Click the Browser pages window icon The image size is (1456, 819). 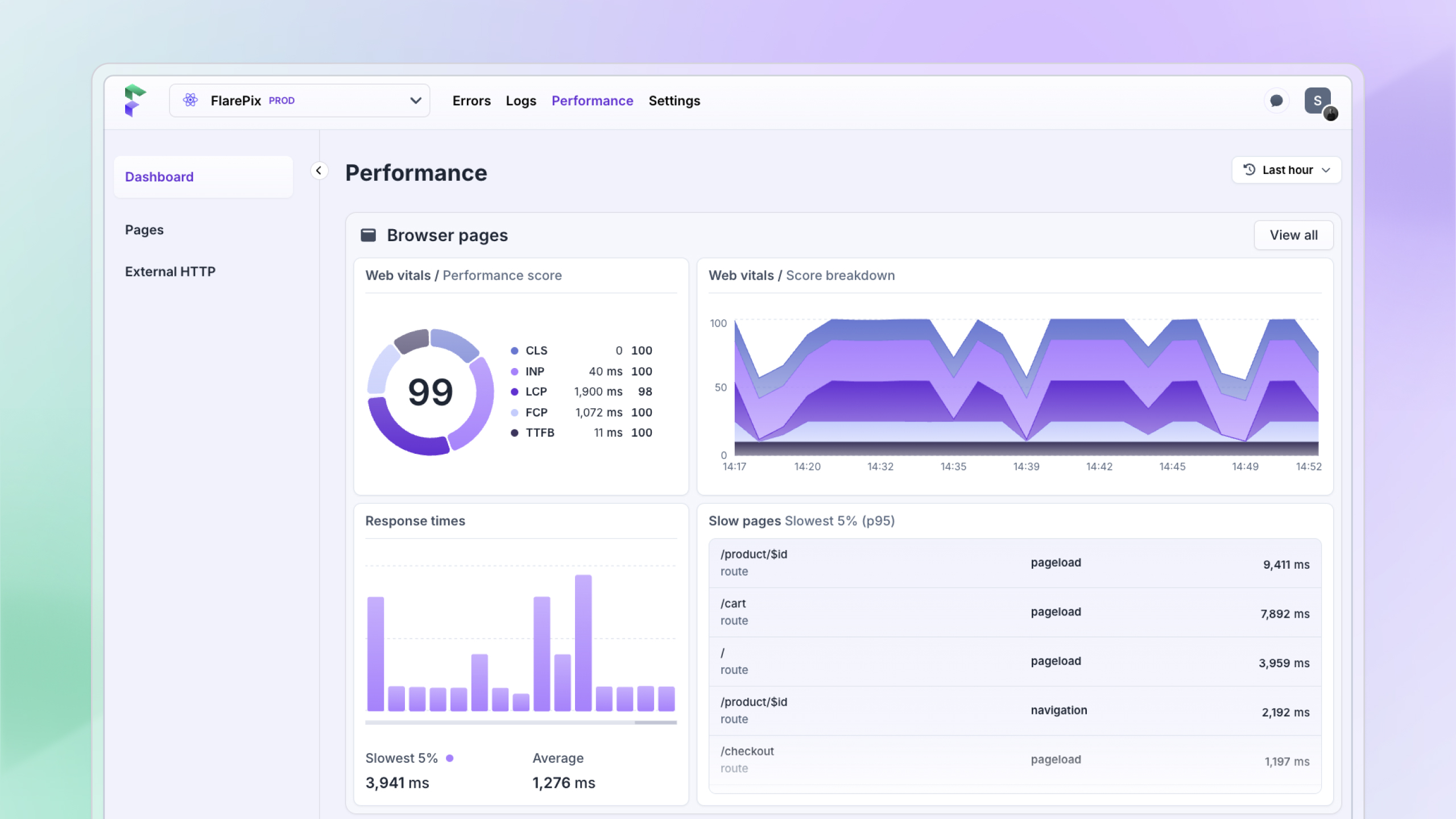(369, 235)
